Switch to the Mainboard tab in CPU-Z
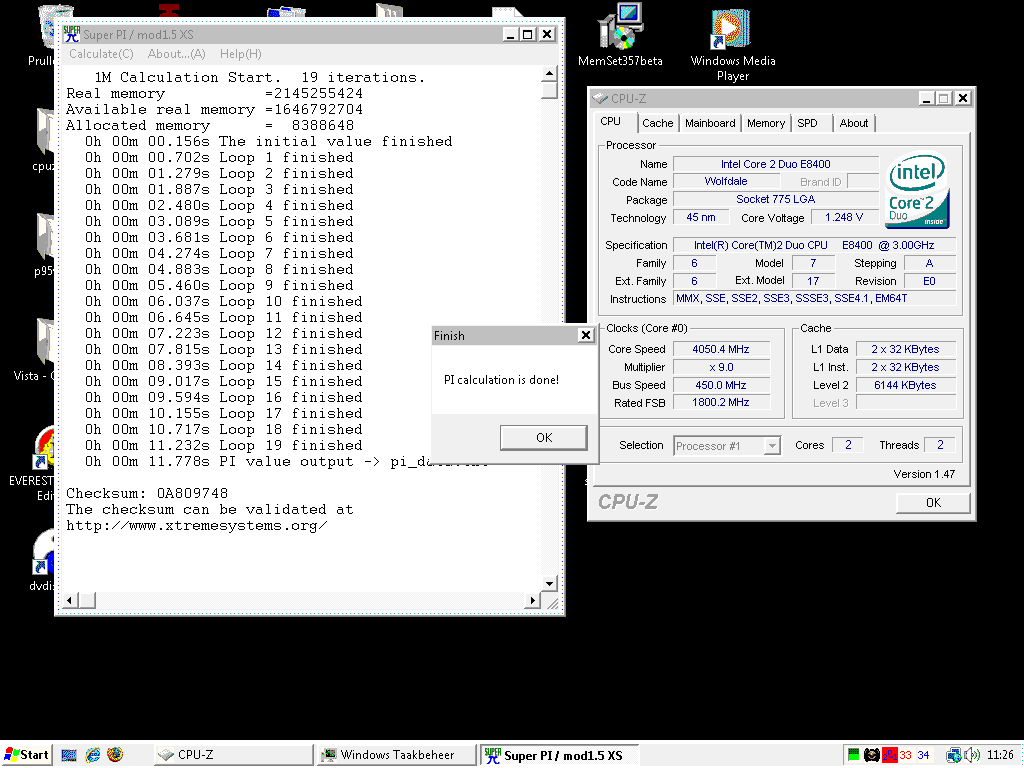1024x768 pixels. coord(710,123)
